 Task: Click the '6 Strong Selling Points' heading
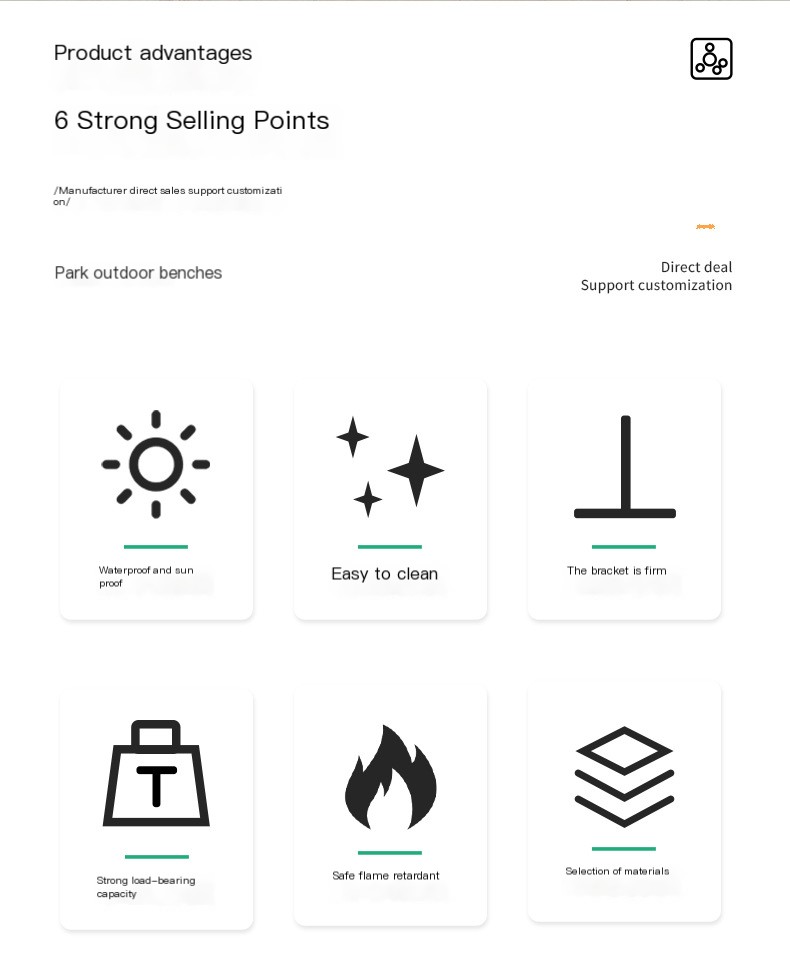pyautogui.click(x=192, y=120)
